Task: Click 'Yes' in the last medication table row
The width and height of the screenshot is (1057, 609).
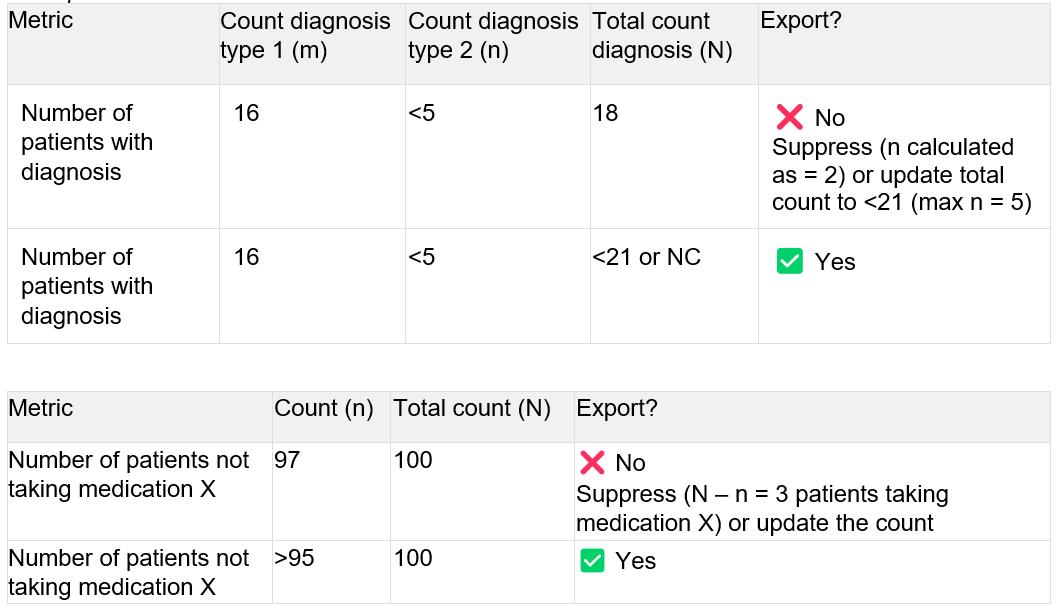Action: pos(636,561)
